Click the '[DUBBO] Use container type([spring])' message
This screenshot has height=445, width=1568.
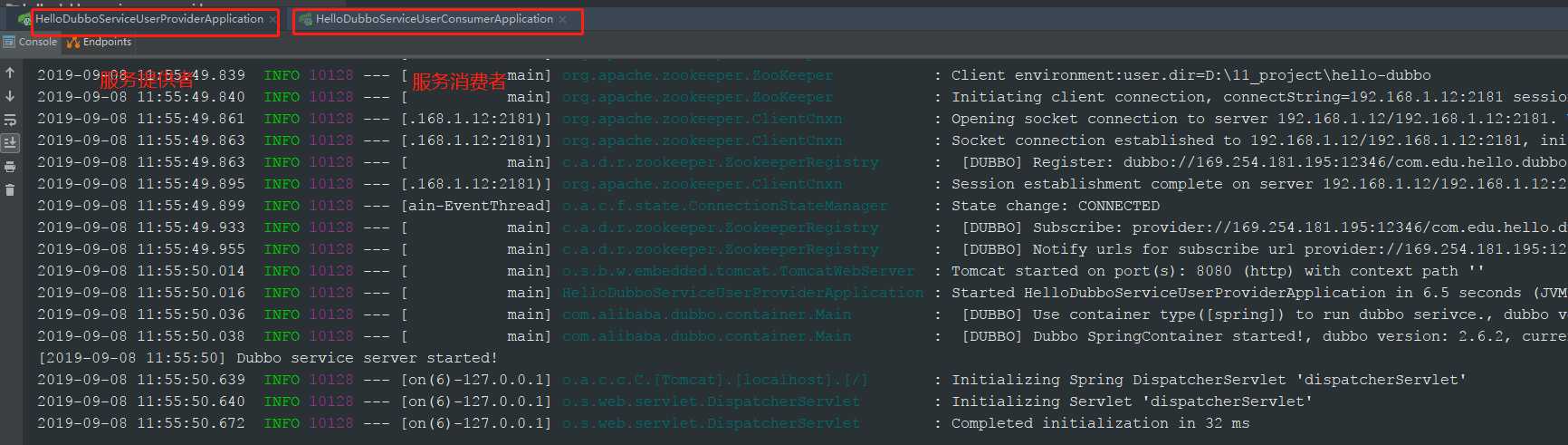[1264, 314]
